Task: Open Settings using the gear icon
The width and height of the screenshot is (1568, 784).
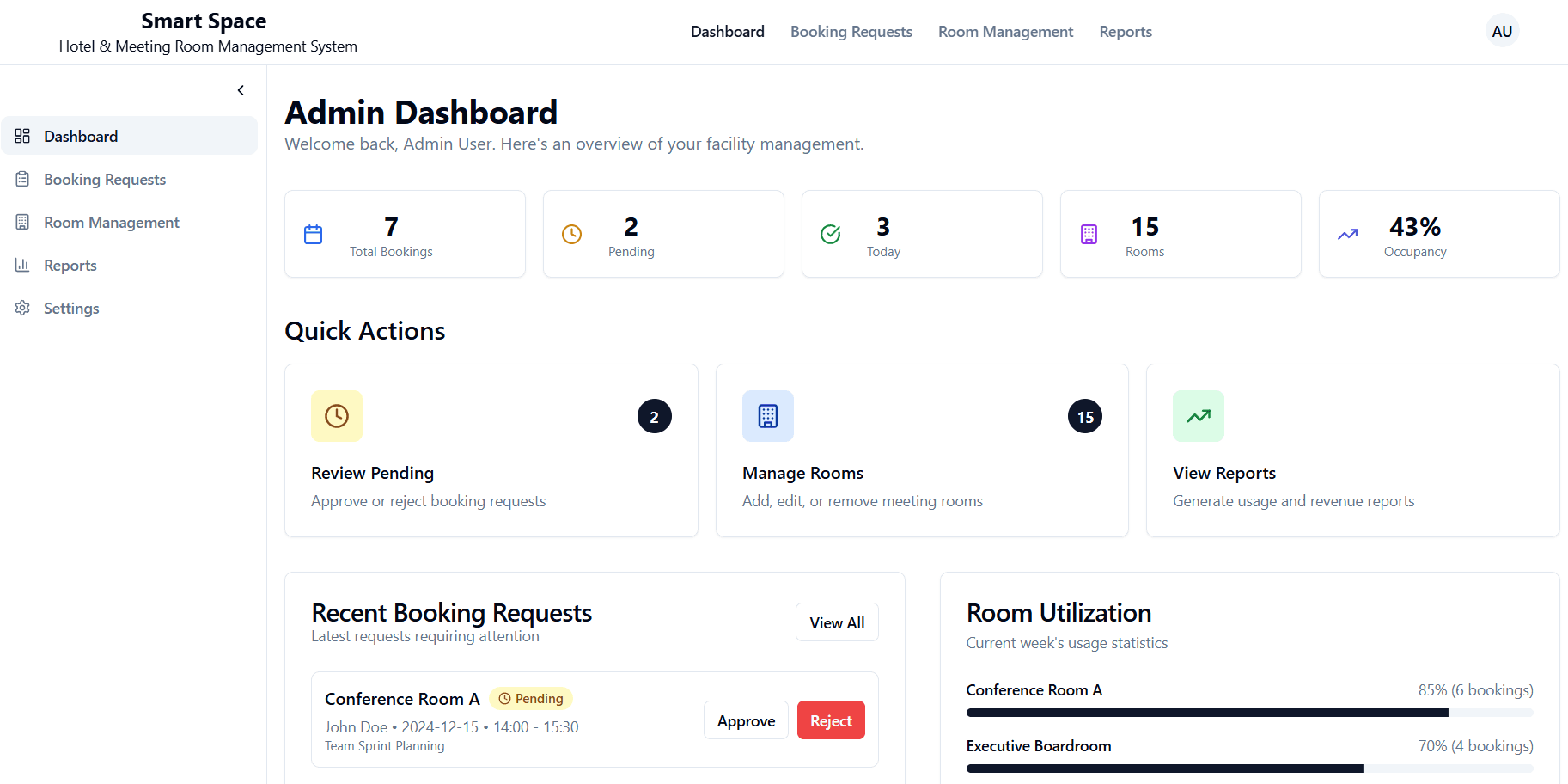Action: coord(22,308)
